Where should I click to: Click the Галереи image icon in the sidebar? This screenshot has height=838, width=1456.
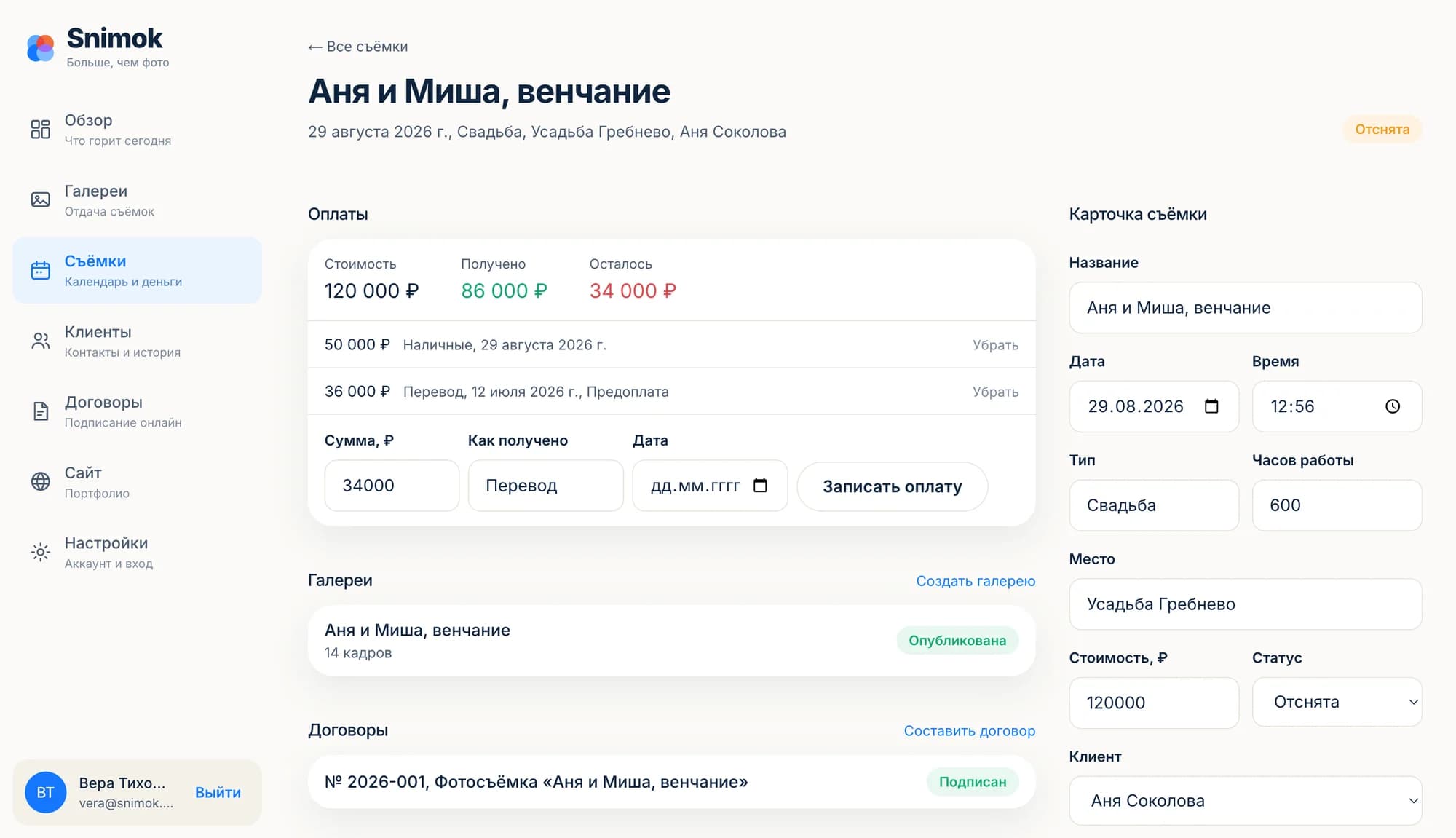41,199
